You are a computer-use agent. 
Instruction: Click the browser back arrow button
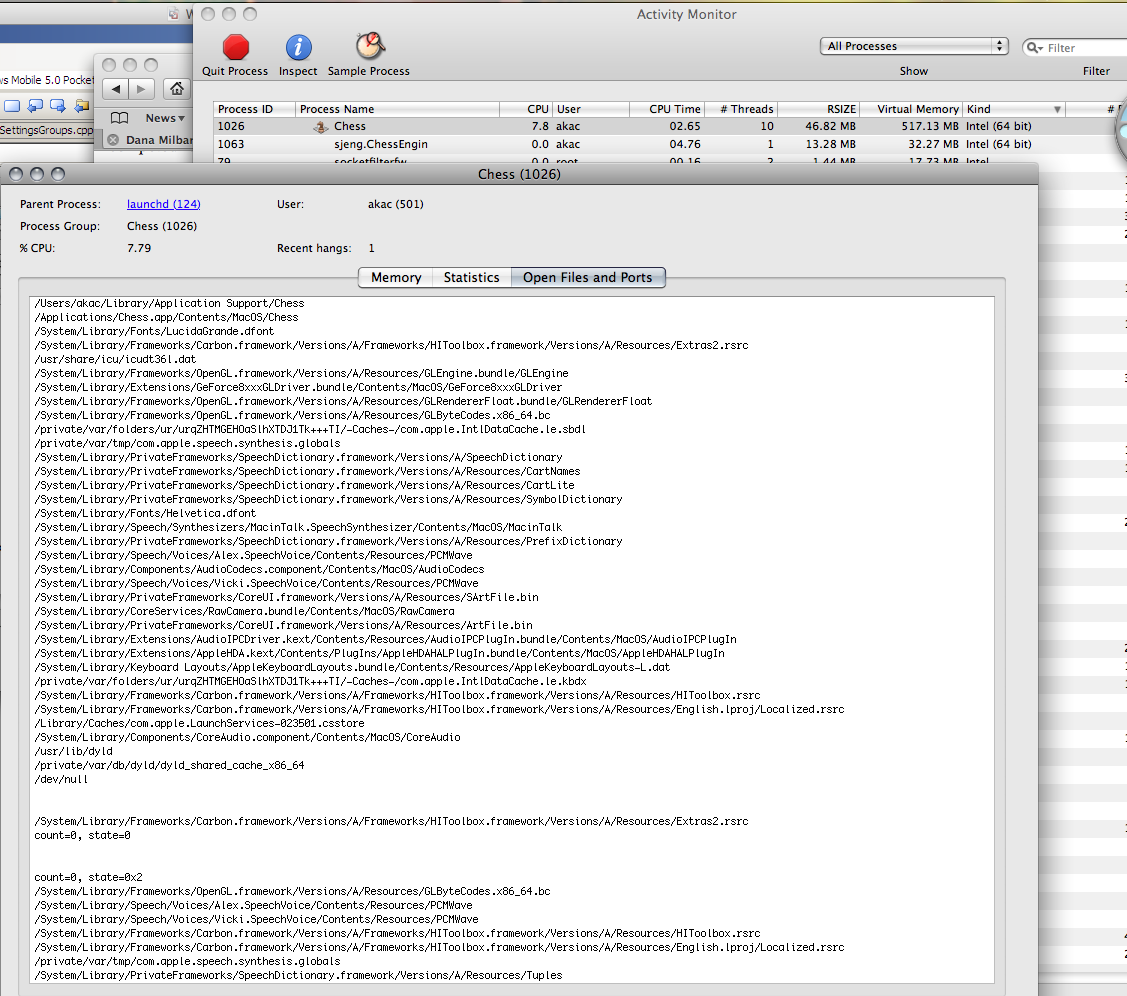pos(116,89)
